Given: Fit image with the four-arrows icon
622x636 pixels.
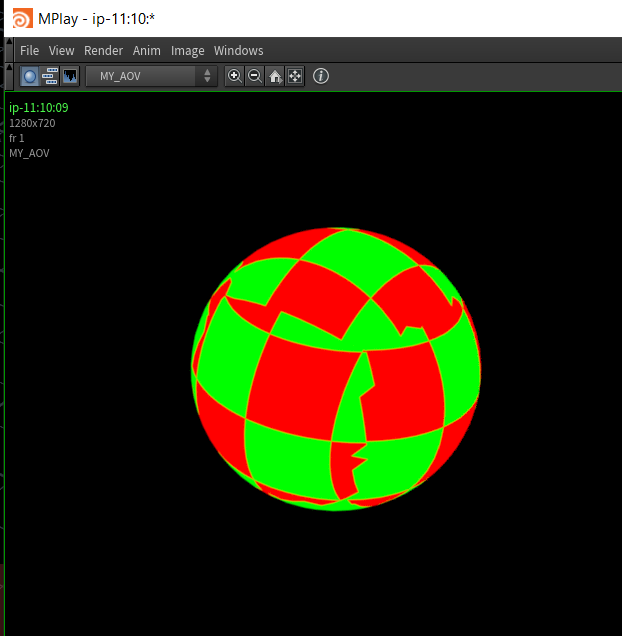Looking at the screenshot, I should [295, 76].
